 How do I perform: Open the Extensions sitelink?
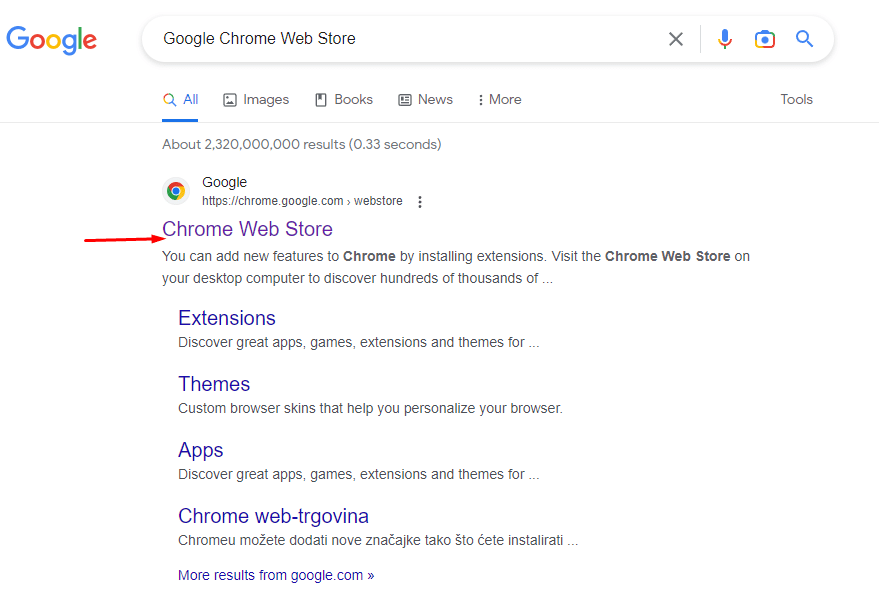point(227,318)
